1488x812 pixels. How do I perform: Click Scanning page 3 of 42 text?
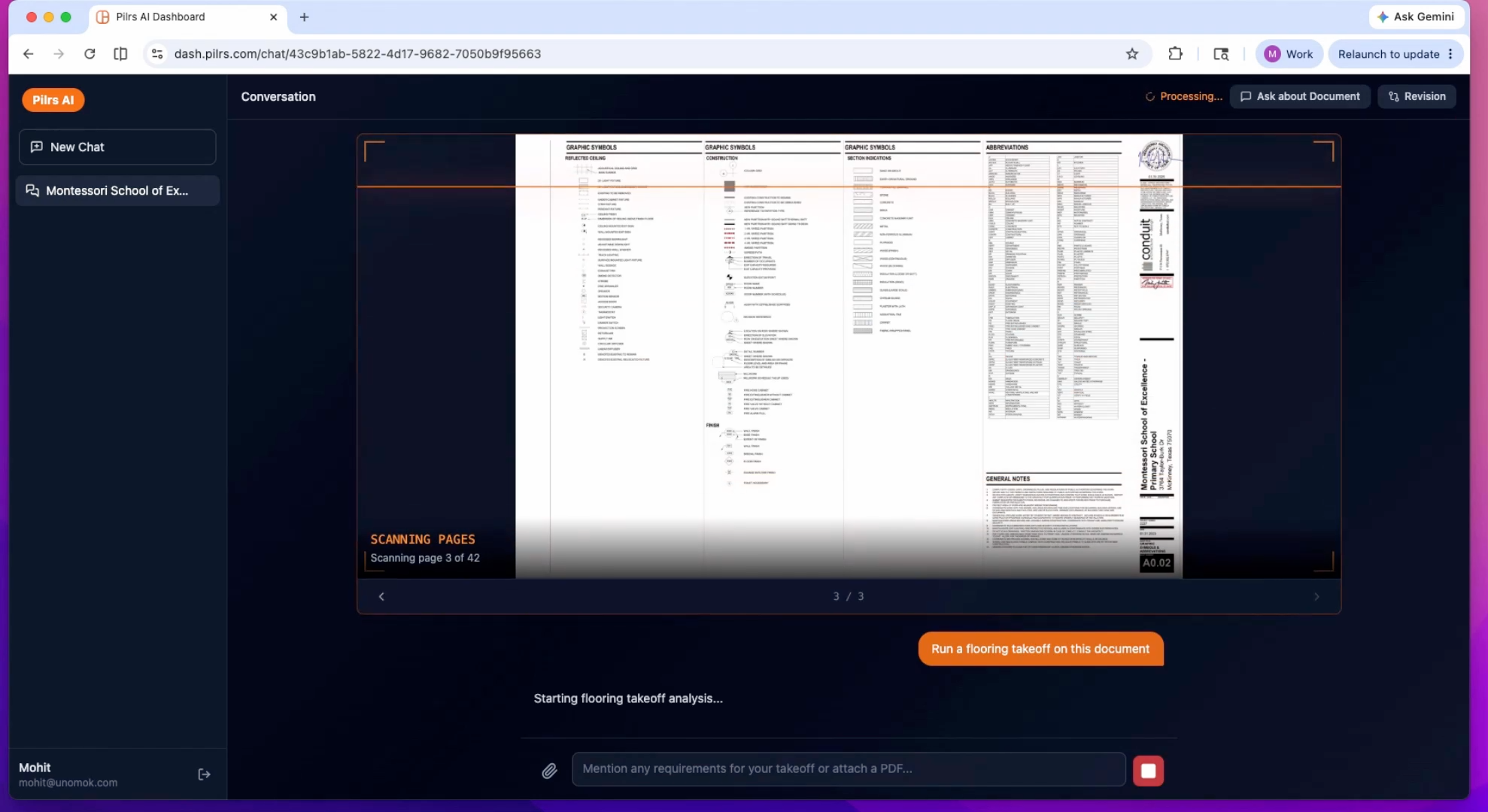click(425, 558)
